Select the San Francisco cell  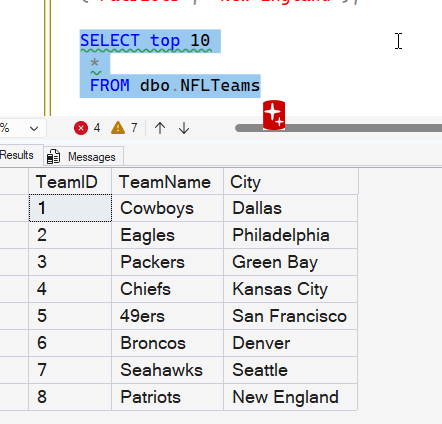click(290, 316)
